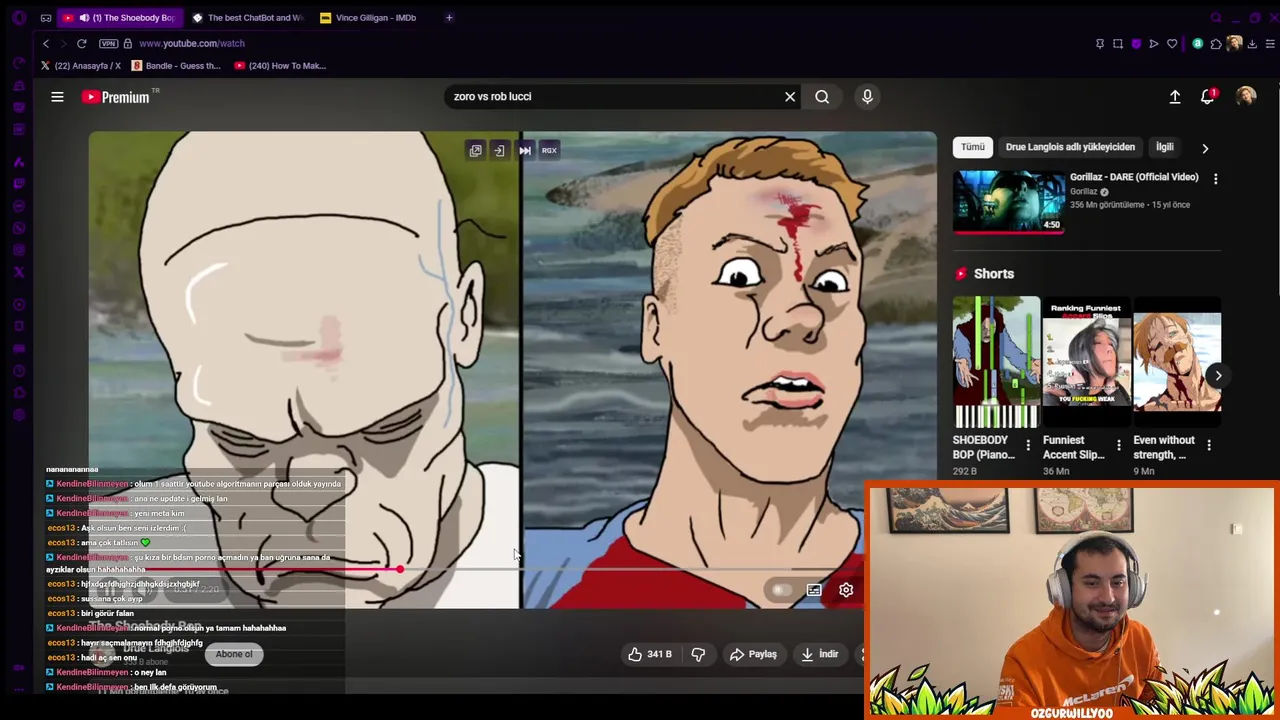Switch to best ChatBot tab
This screenshot has width=1280, height=720.
(x=247, y=17)
